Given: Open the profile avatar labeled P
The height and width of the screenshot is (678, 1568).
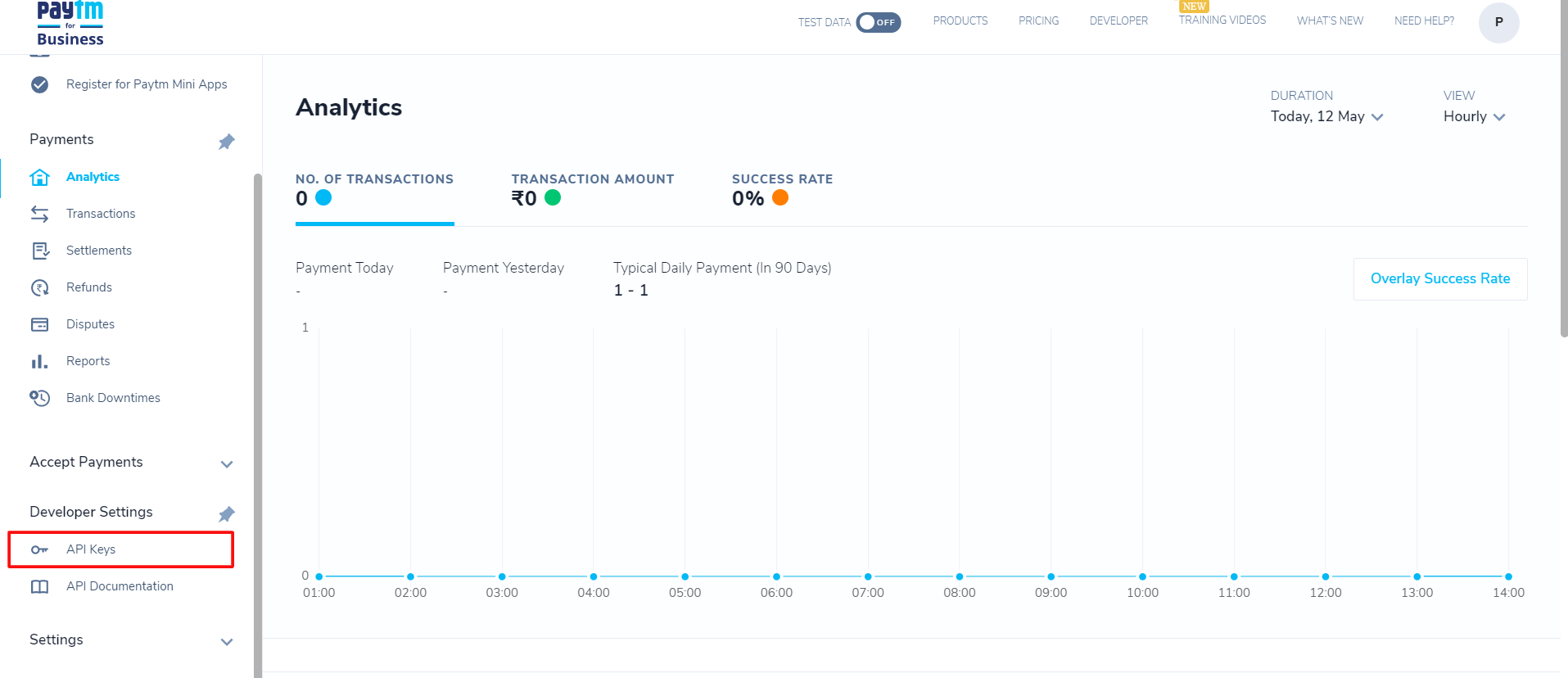Looking at the screenshot, I should [x=1498, y=22].
